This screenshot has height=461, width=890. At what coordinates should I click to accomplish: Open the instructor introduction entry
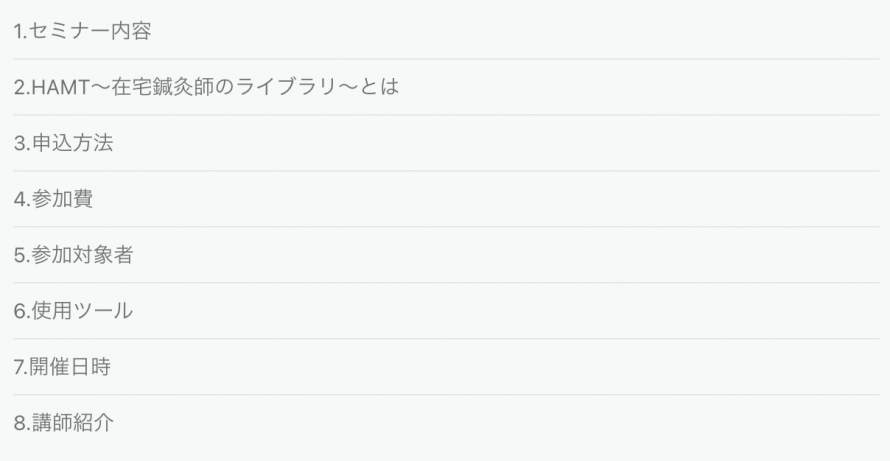63,423
